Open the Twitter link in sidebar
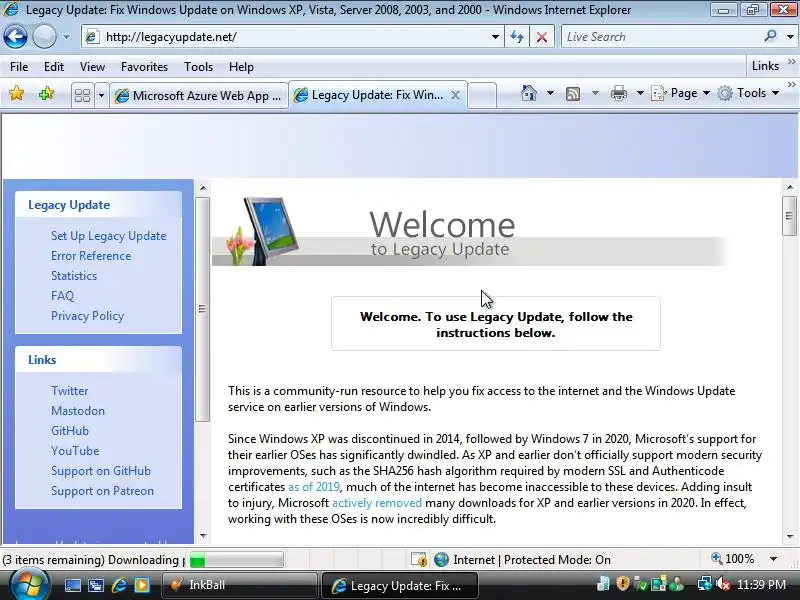This screenshot has width=800, height=600. [69, 391]
